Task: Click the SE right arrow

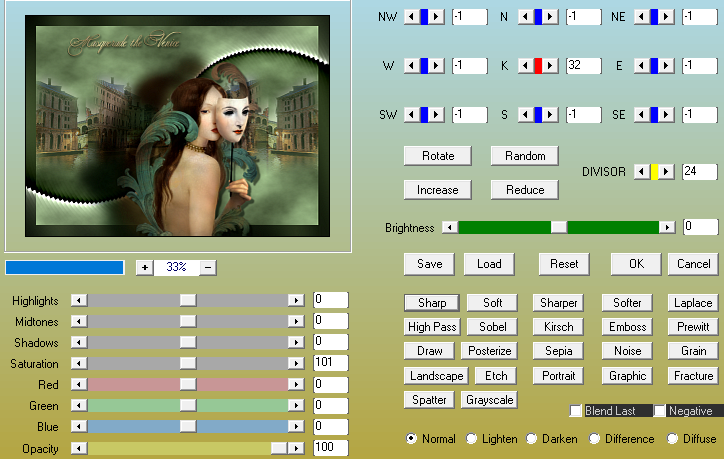Action: point(666,115)
